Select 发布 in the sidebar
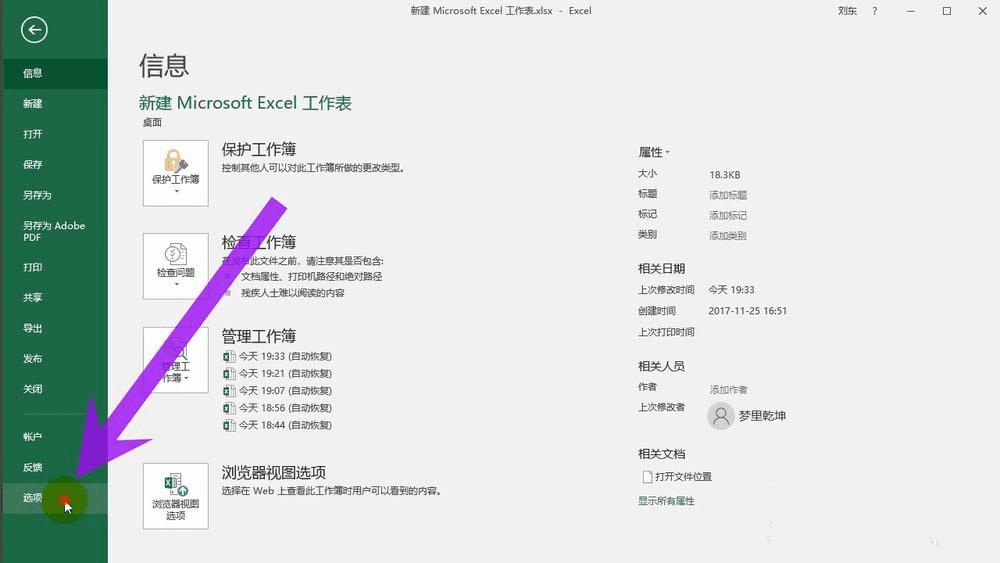 coord(54,358)
